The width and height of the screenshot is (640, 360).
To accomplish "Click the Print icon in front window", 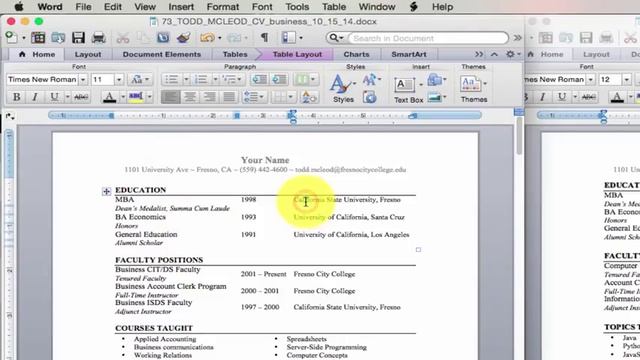I will (x=98, y=38).
